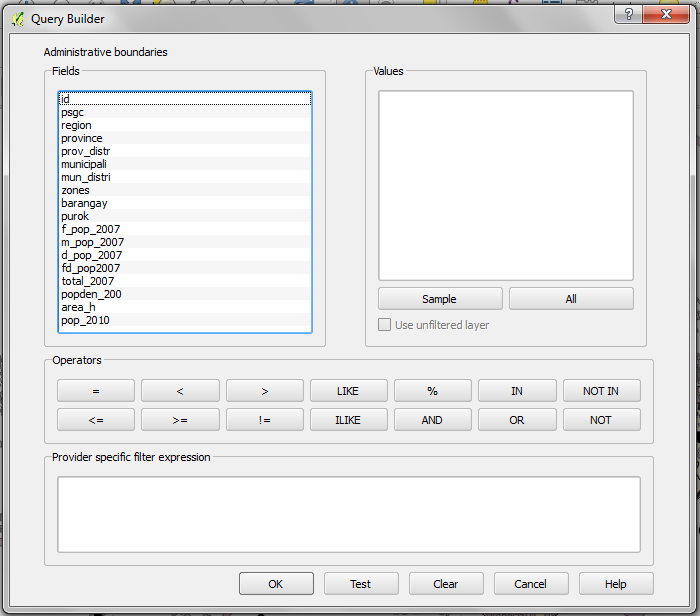Pick the prov_distr field
700x616 pixels.
(185, 151)
